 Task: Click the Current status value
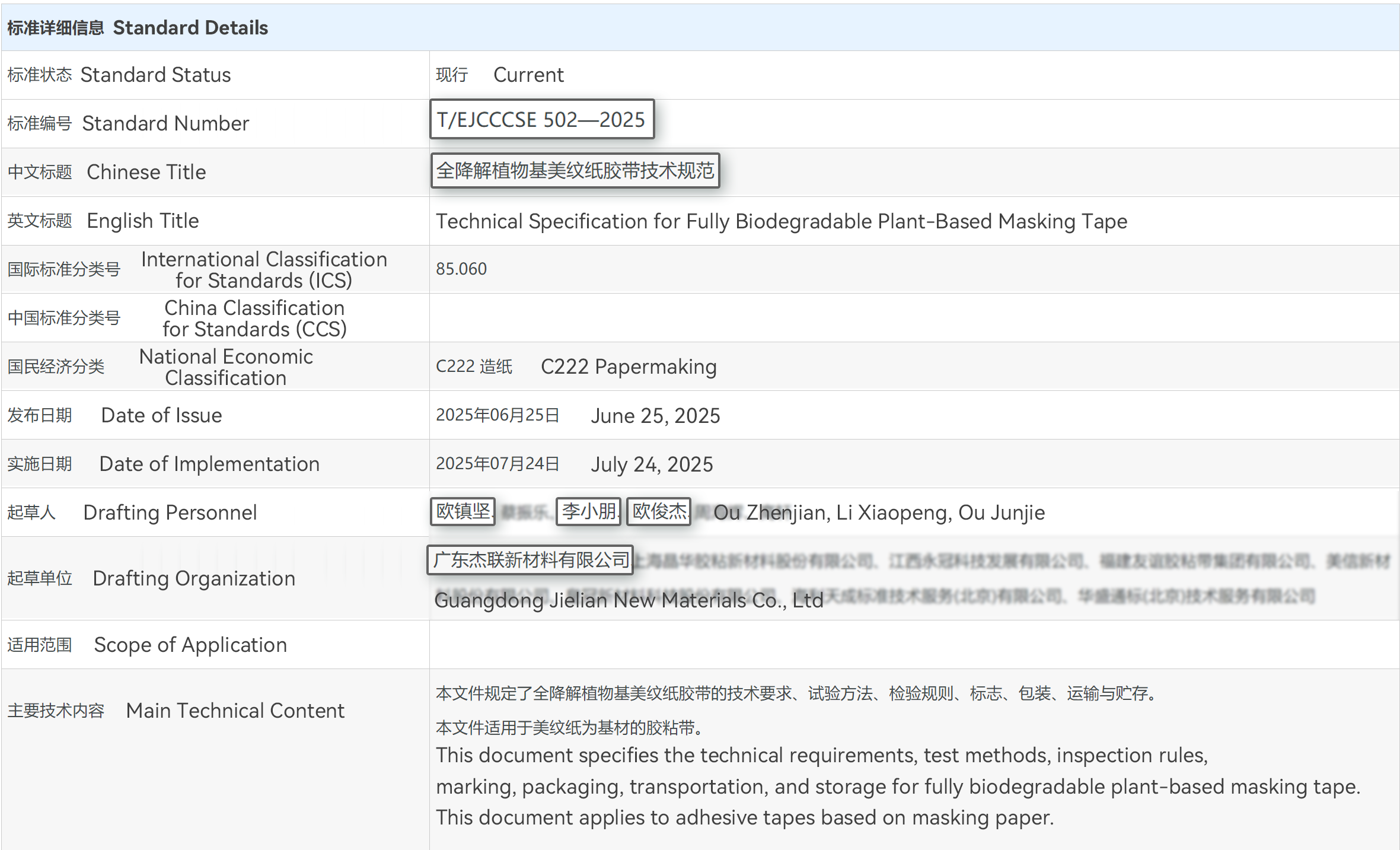(528, 75)
